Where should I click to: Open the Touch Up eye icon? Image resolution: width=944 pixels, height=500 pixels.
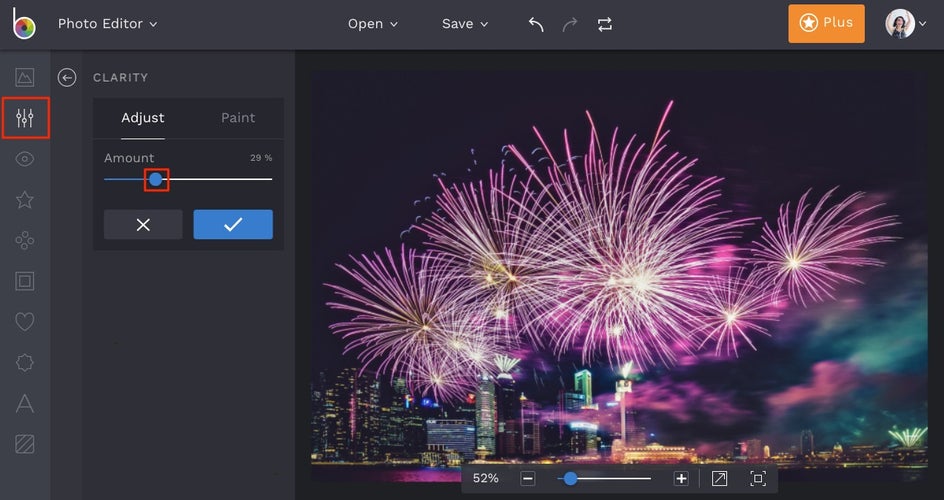point(25,159)
